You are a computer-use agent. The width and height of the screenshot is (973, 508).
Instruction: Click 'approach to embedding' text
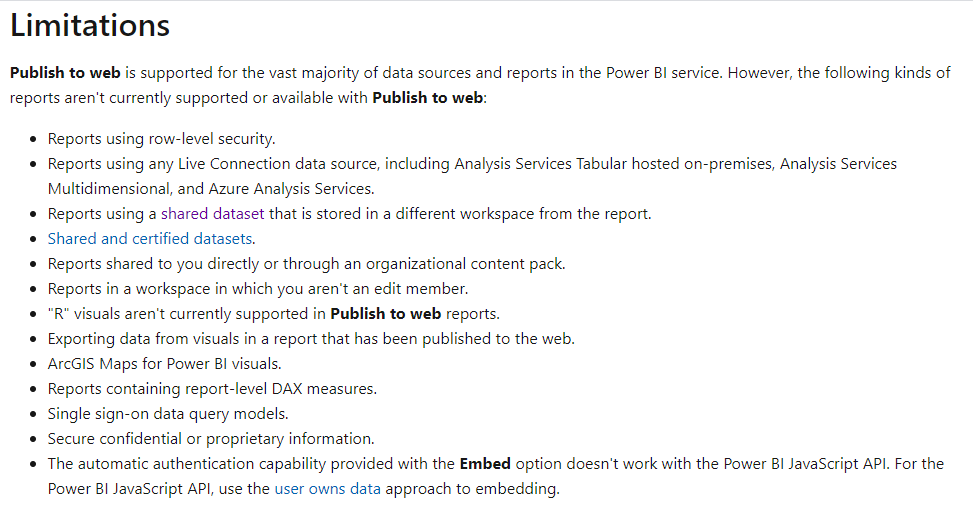point(472,489)
